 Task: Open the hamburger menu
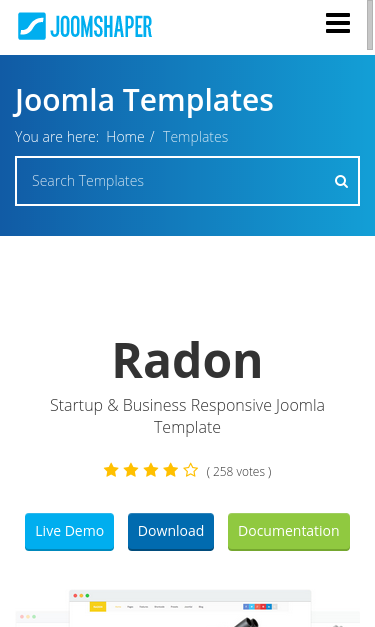[338, 23]
